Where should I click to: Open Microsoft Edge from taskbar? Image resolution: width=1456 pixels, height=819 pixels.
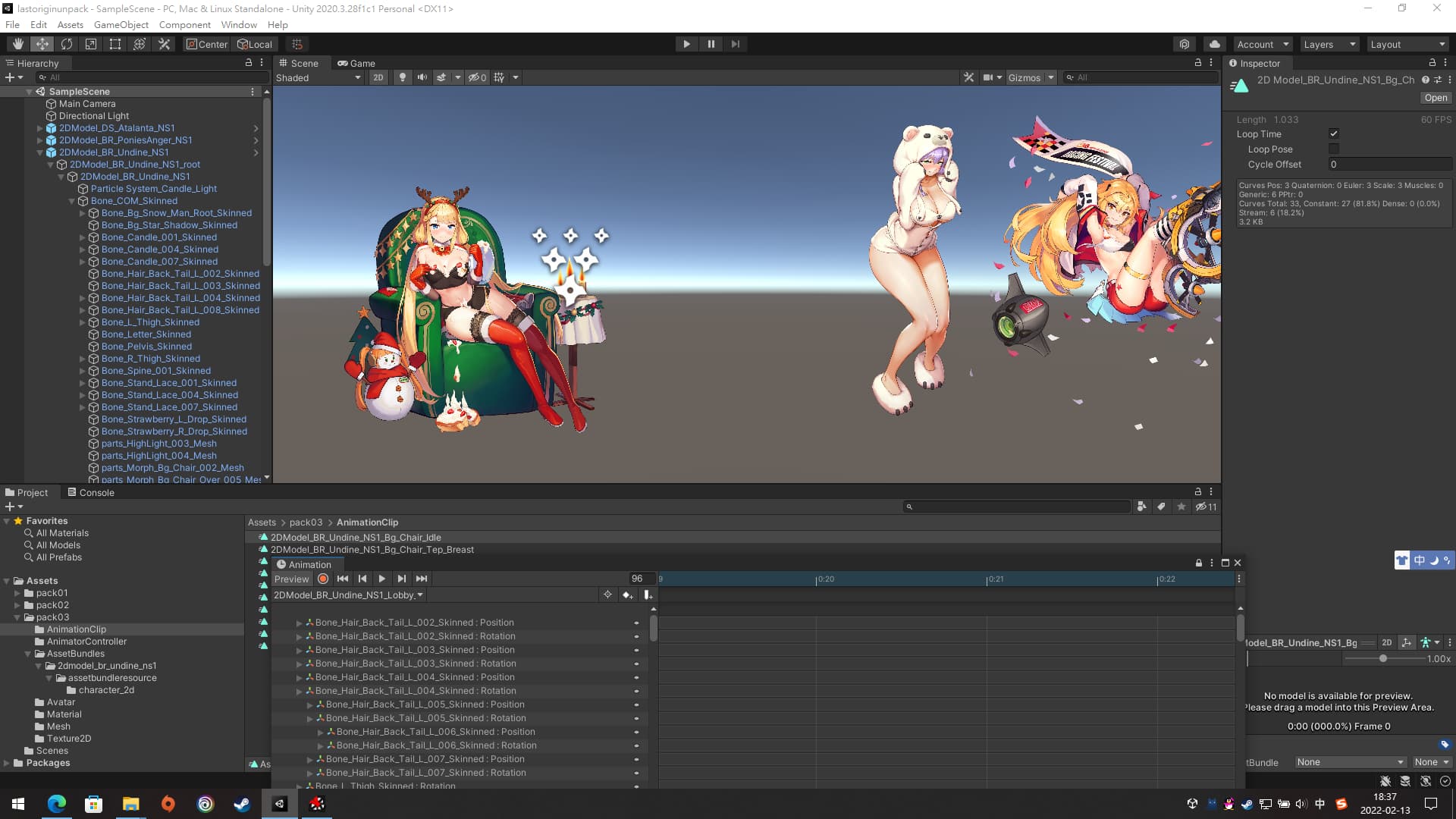pyautogui.click(x=57, y=804)
